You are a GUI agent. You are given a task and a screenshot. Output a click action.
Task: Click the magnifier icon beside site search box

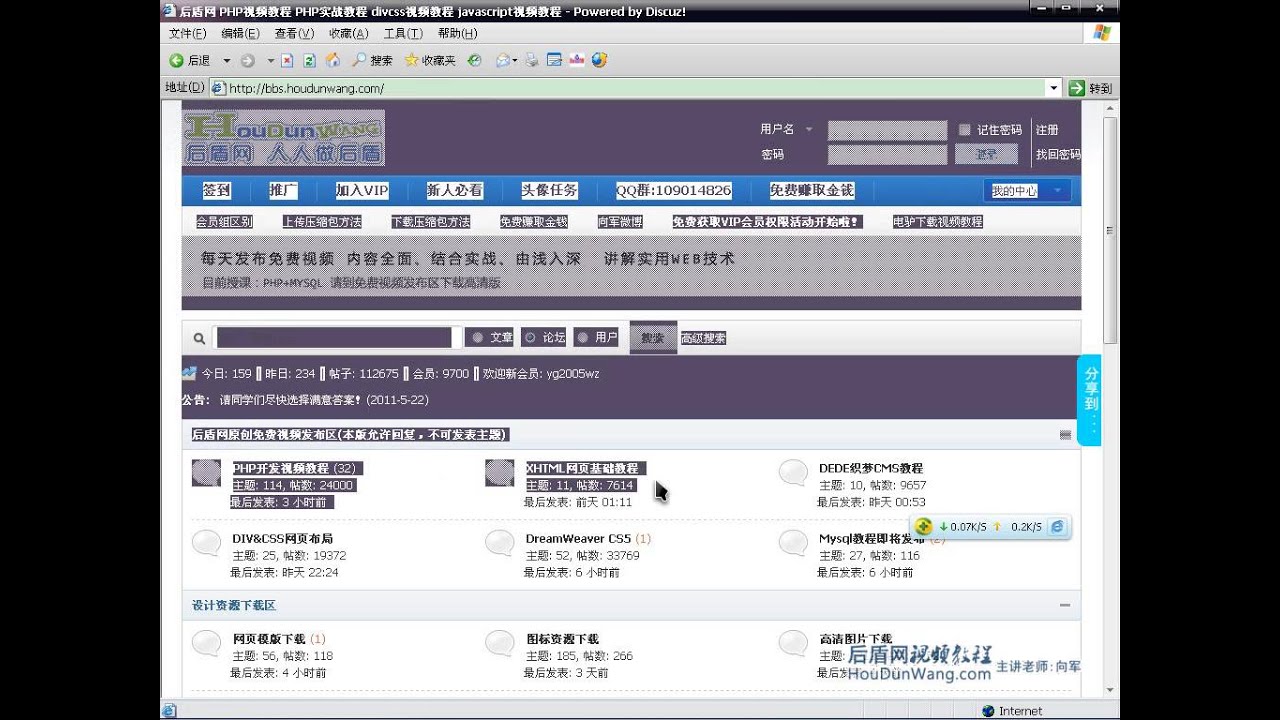[x=199, y=338]
